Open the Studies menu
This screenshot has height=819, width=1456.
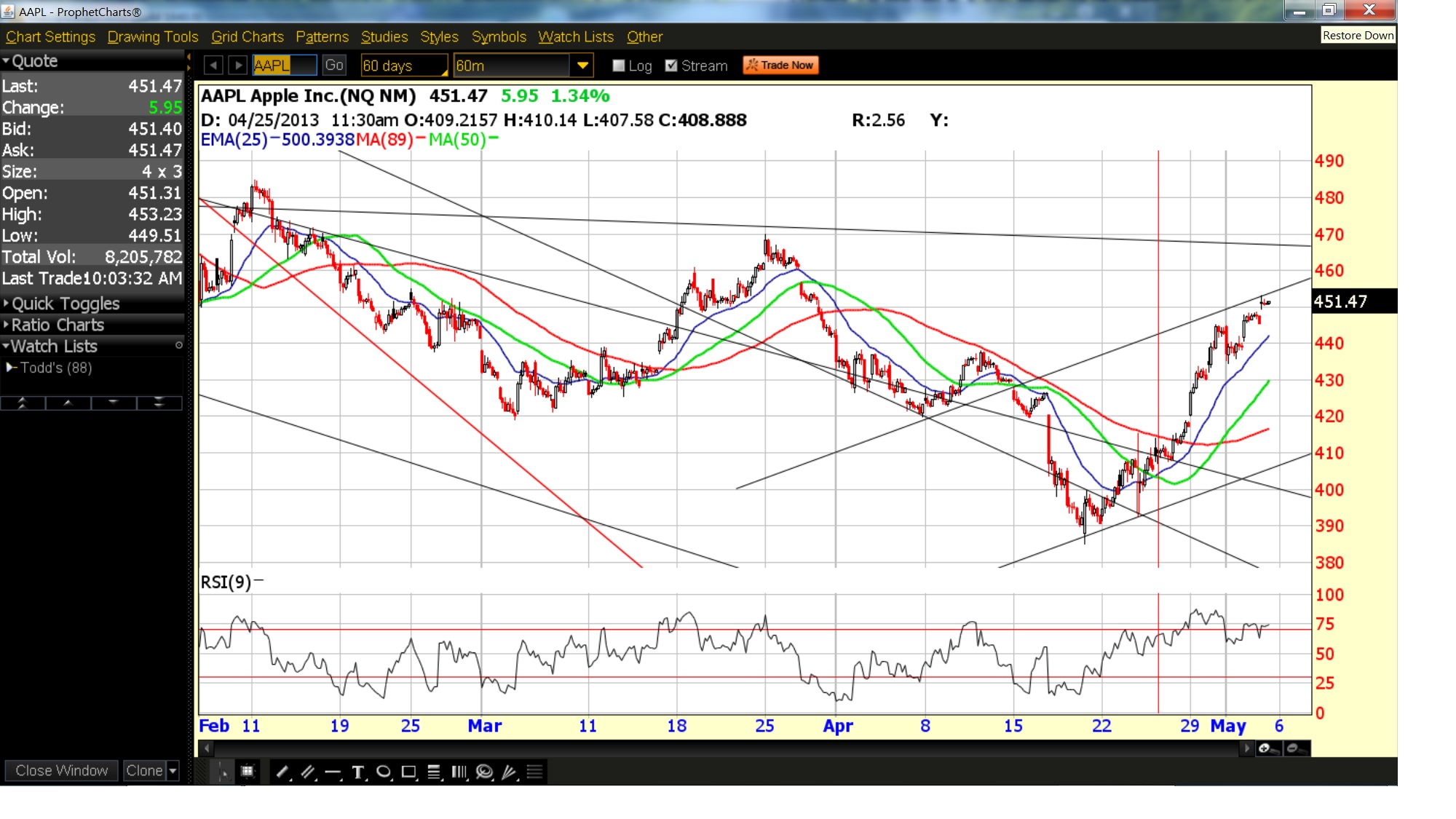click(384, 36)
